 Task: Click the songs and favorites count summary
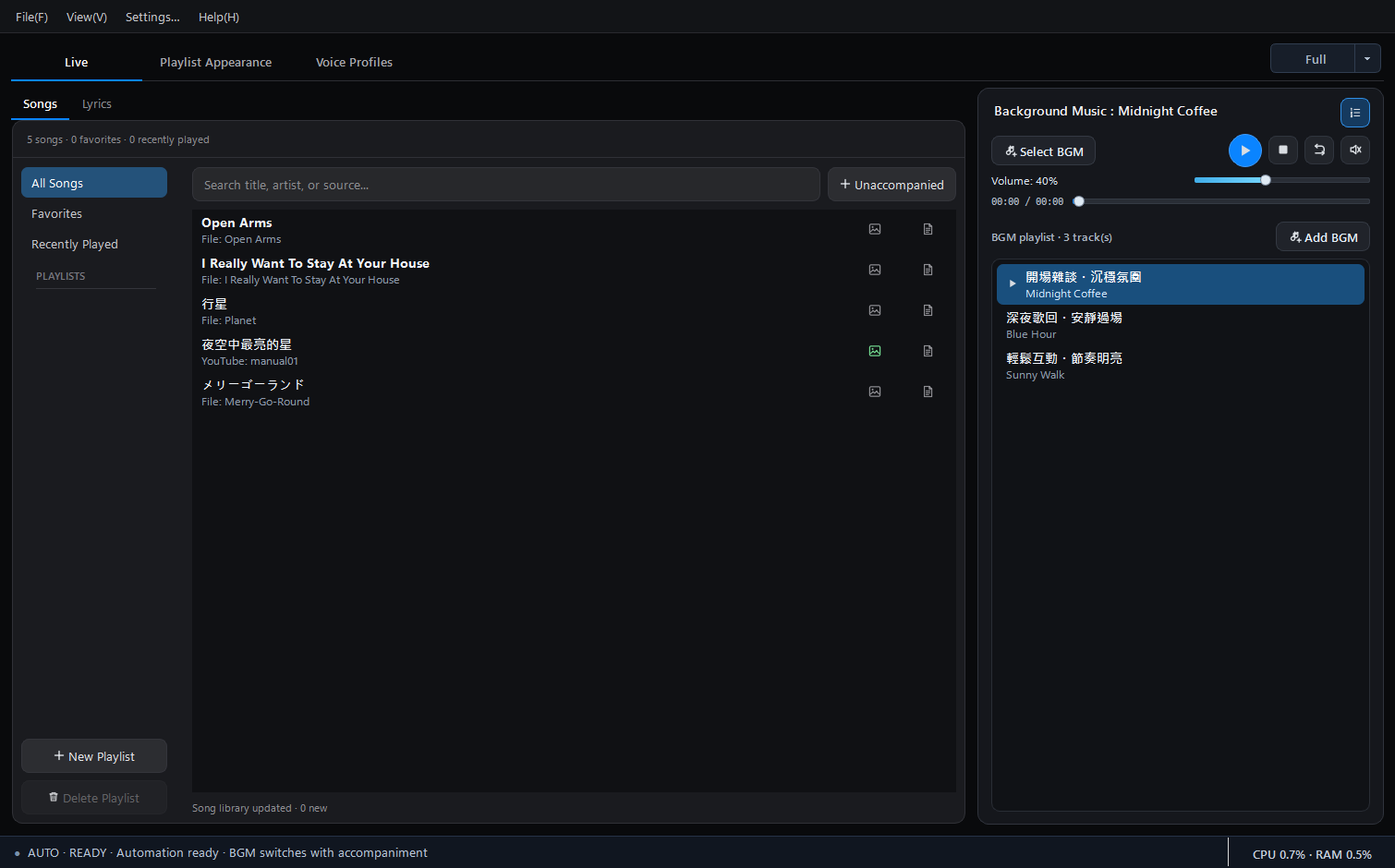[118, 139]
